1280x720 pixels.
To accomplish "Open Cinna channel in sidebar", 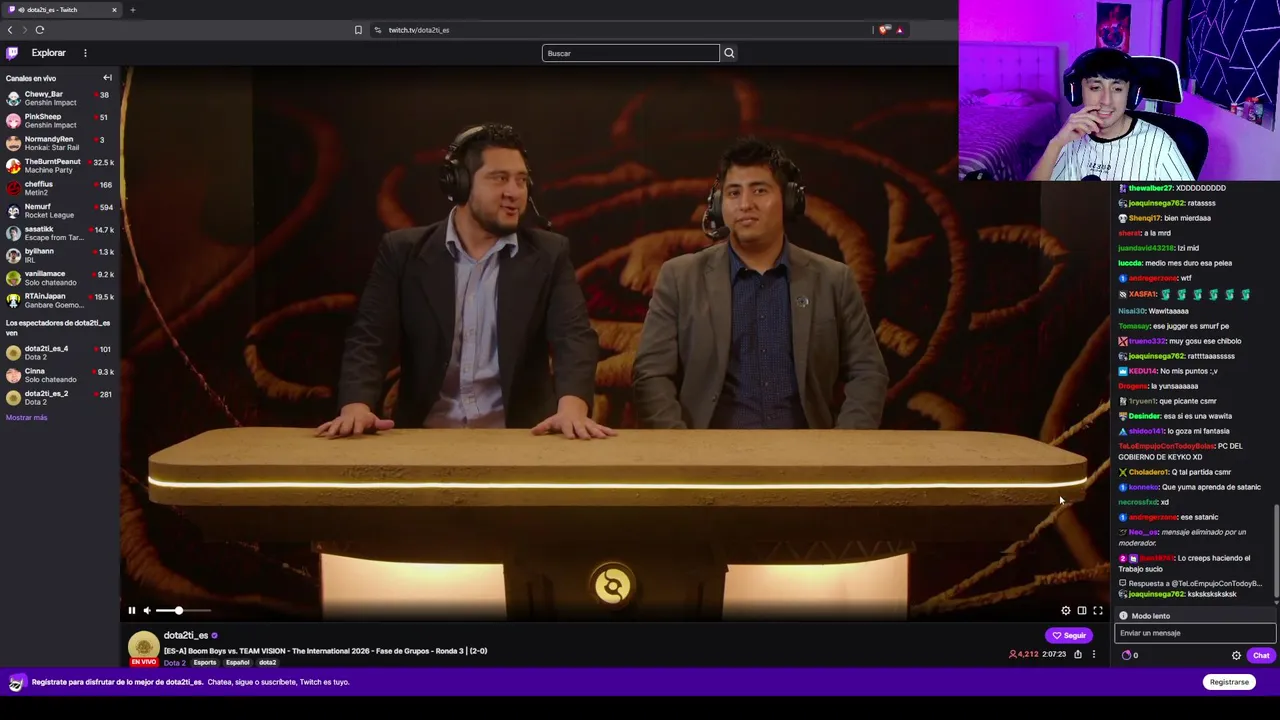I will (x=60, y=375).
